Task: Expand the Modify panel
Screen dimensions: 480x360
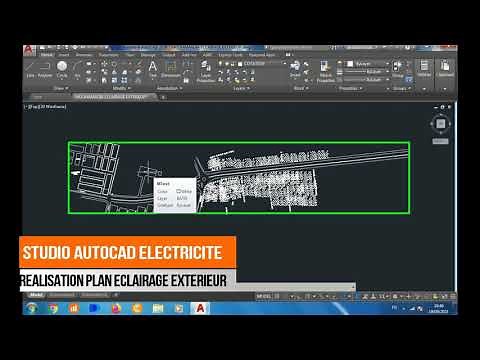Action: (121, 88)
